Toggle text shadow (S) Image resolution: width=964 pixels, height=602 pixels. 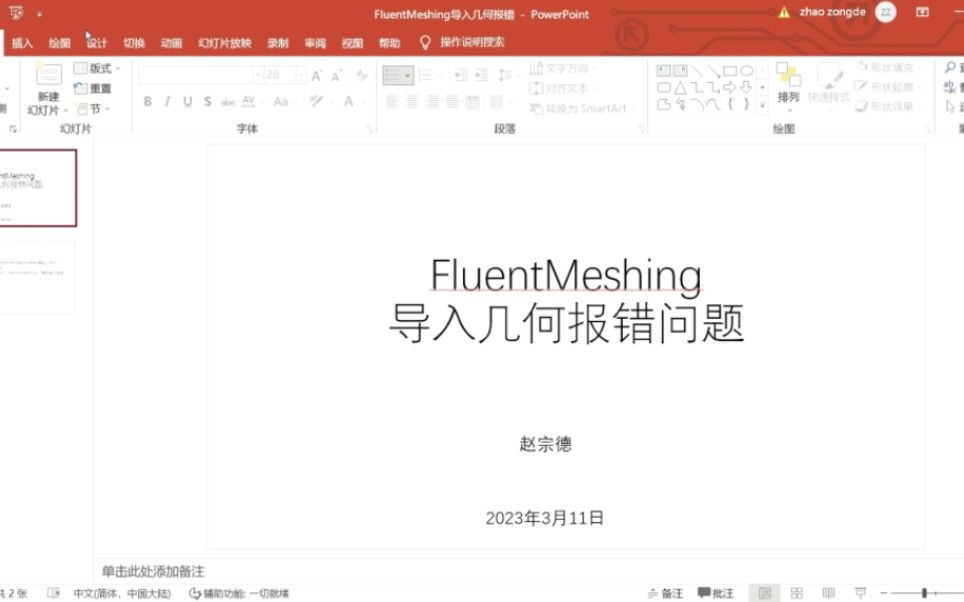click(208, 101)
